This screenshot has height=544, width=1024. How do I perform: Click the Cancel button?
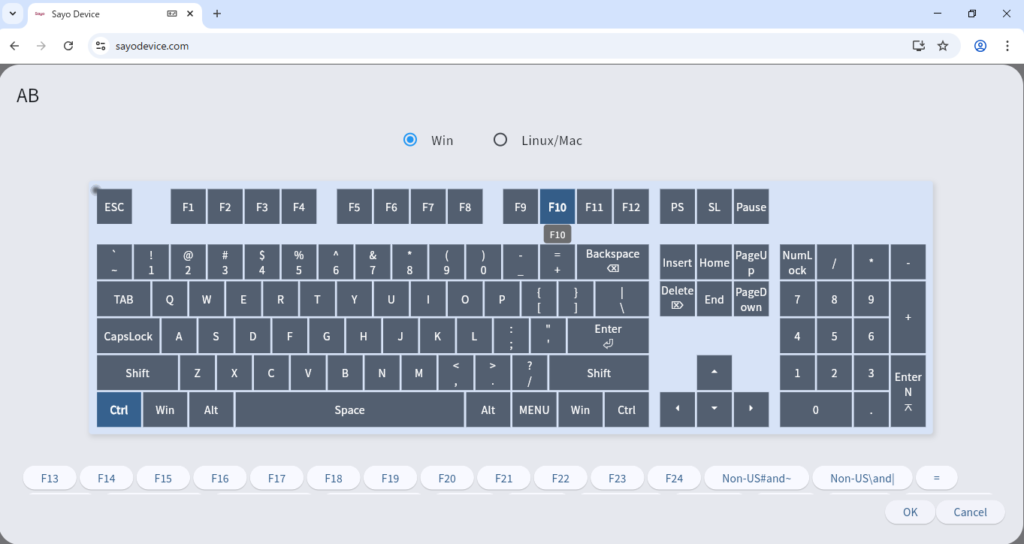pyautogui.click(x=970, y=512)
